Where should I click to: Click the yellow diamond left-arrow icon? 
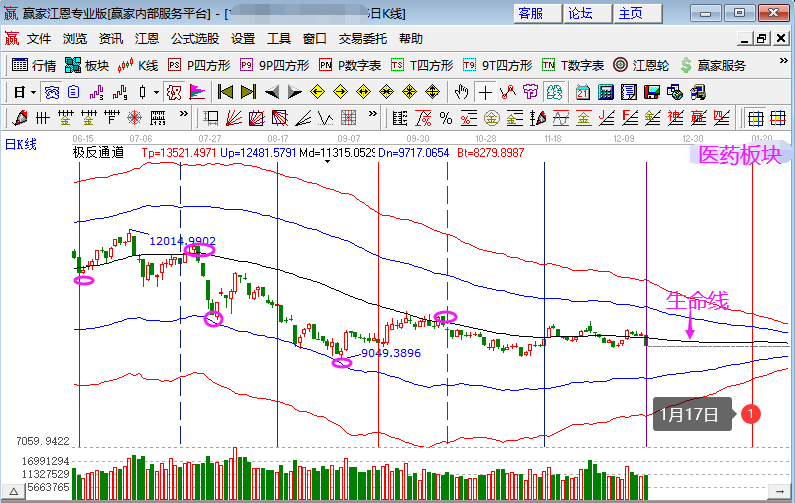pos(317,92)
